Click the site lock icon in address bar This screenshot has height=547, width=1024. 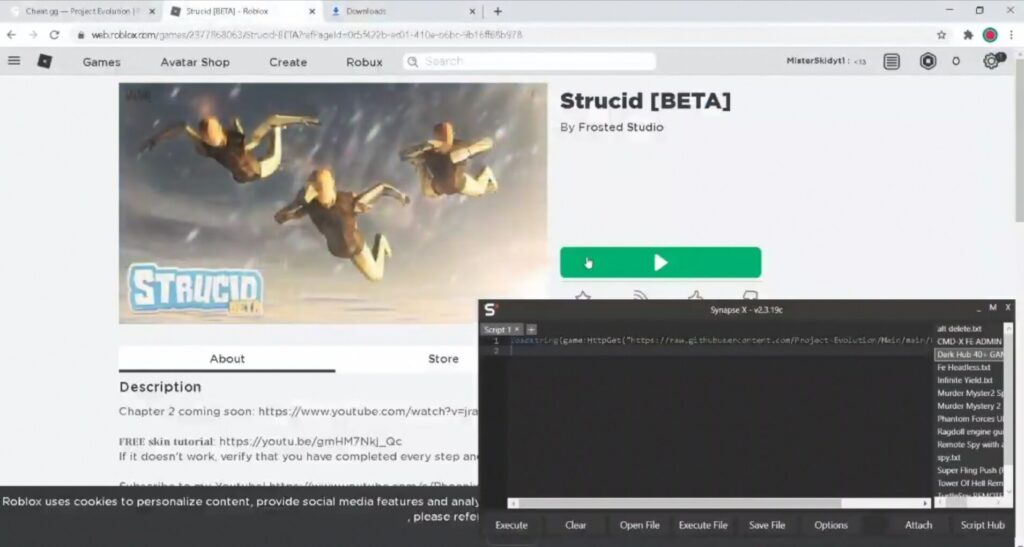[81, 35]
